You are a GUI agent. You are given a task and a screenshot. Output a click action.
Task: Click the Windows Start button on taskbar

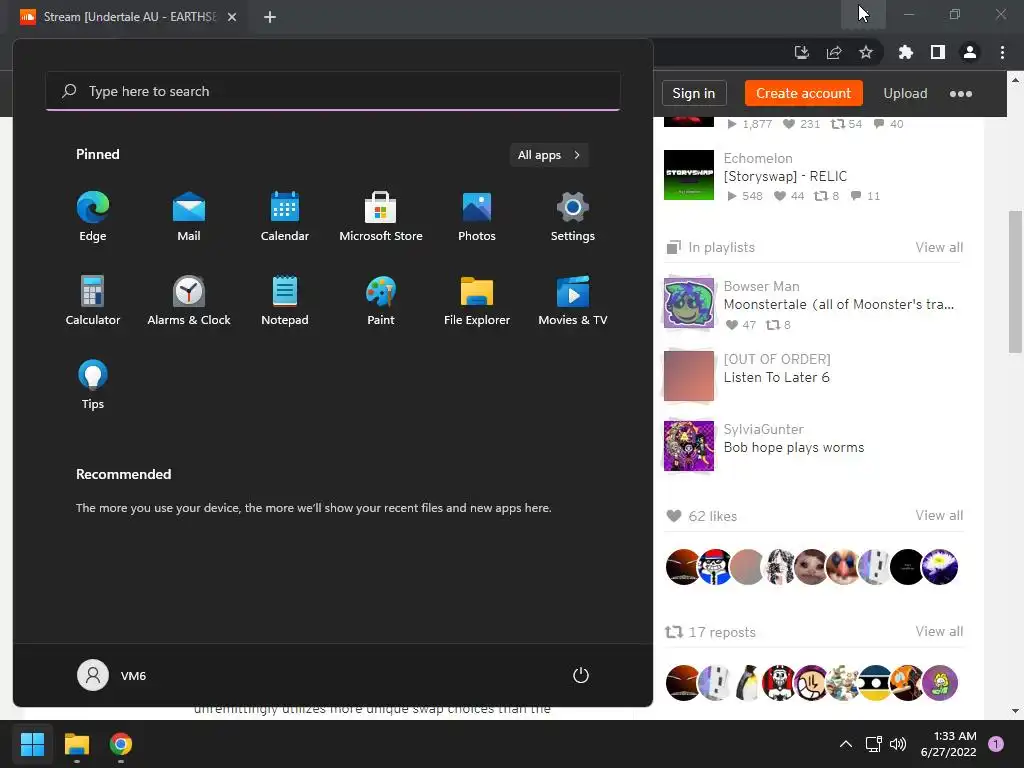pyautogui.click(x=32, y=744)
